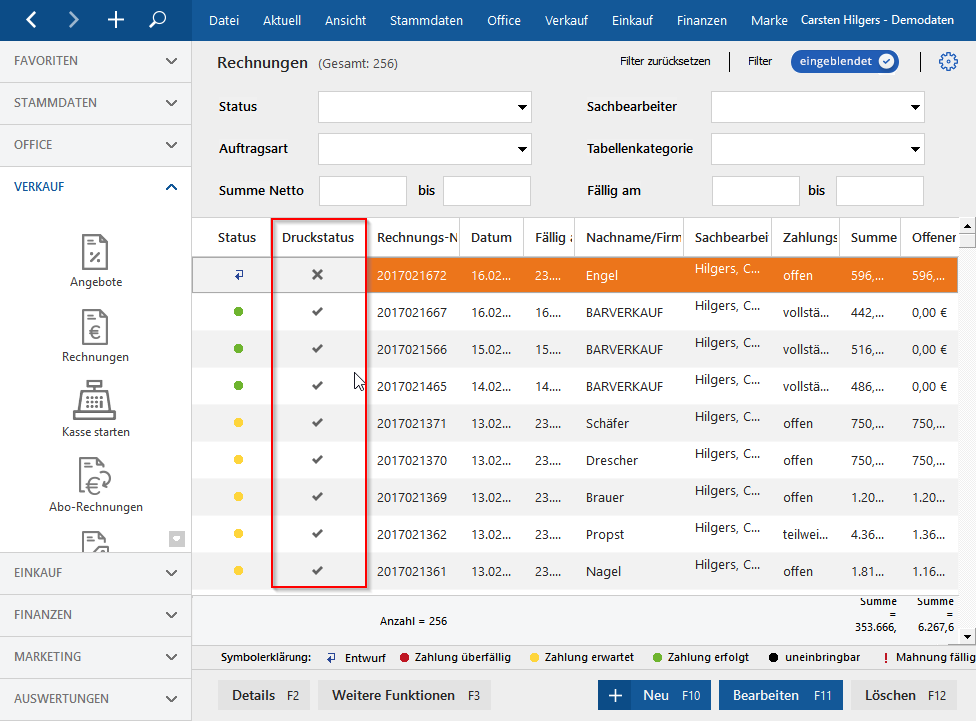The height and width of the screenshot is (721, 976).
Task: Sort by the Druckstatus column header
Action: pyautogui.click(x=317, y=237)
